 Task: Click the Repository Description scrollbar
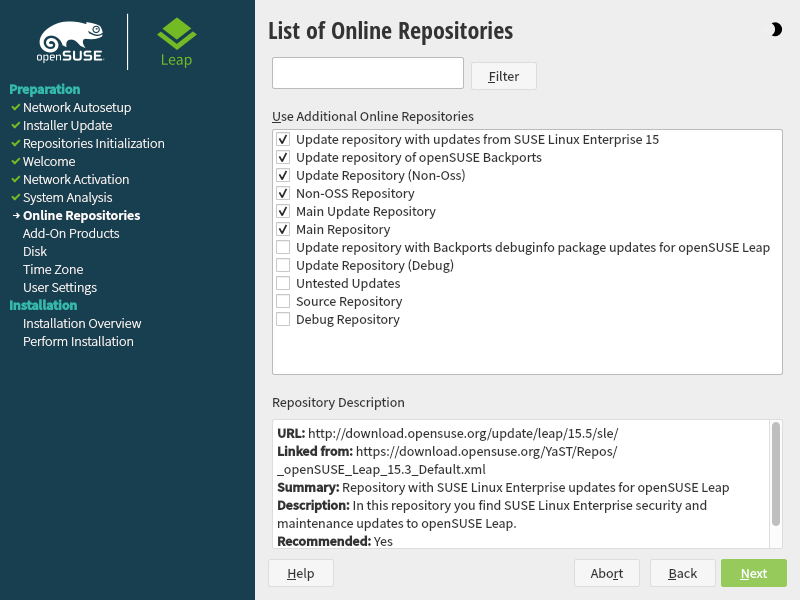775,473
